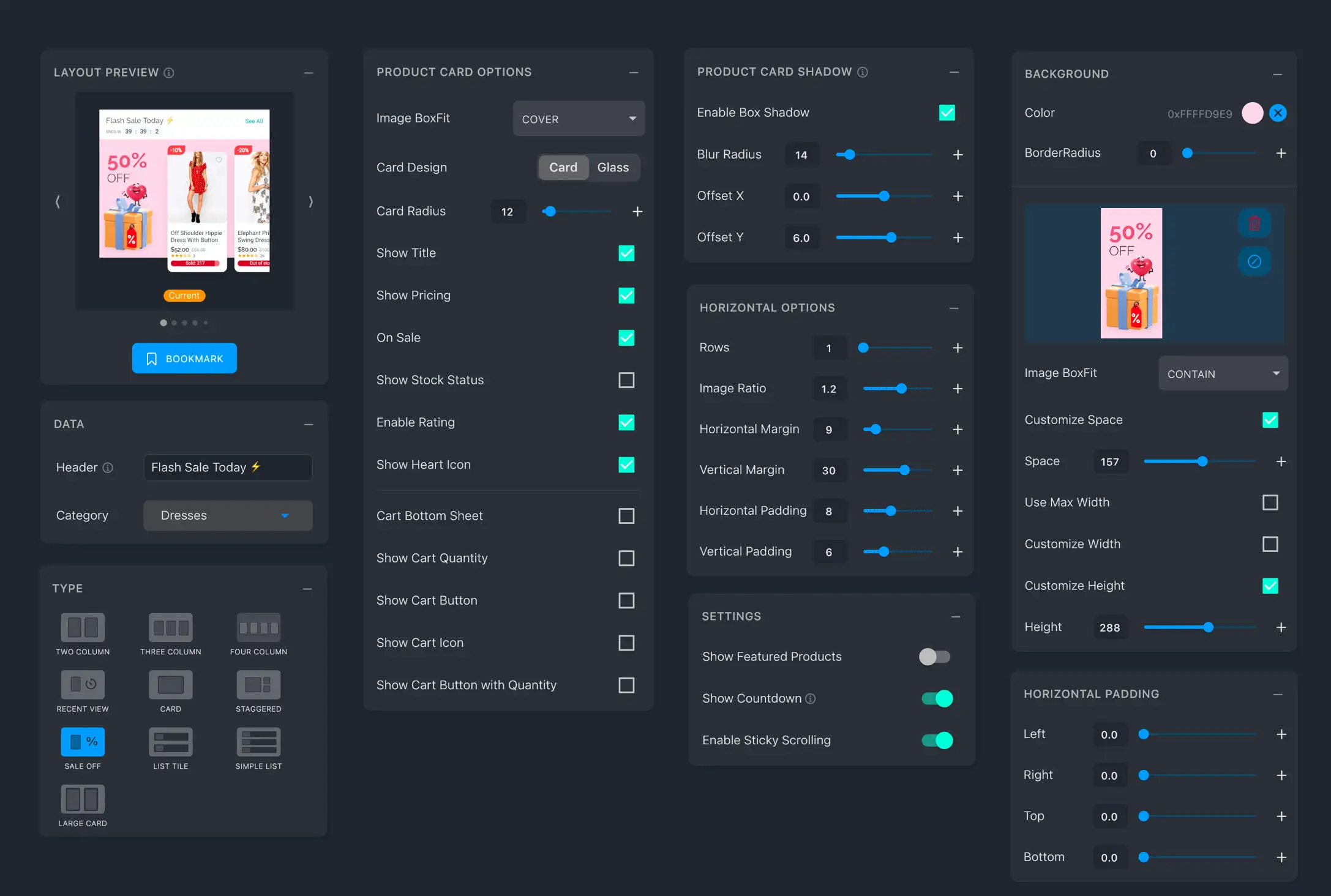Choose the Staggered layout type icon
The width and height of the screenshot is (1331, 896).
(x=258, y=684)
